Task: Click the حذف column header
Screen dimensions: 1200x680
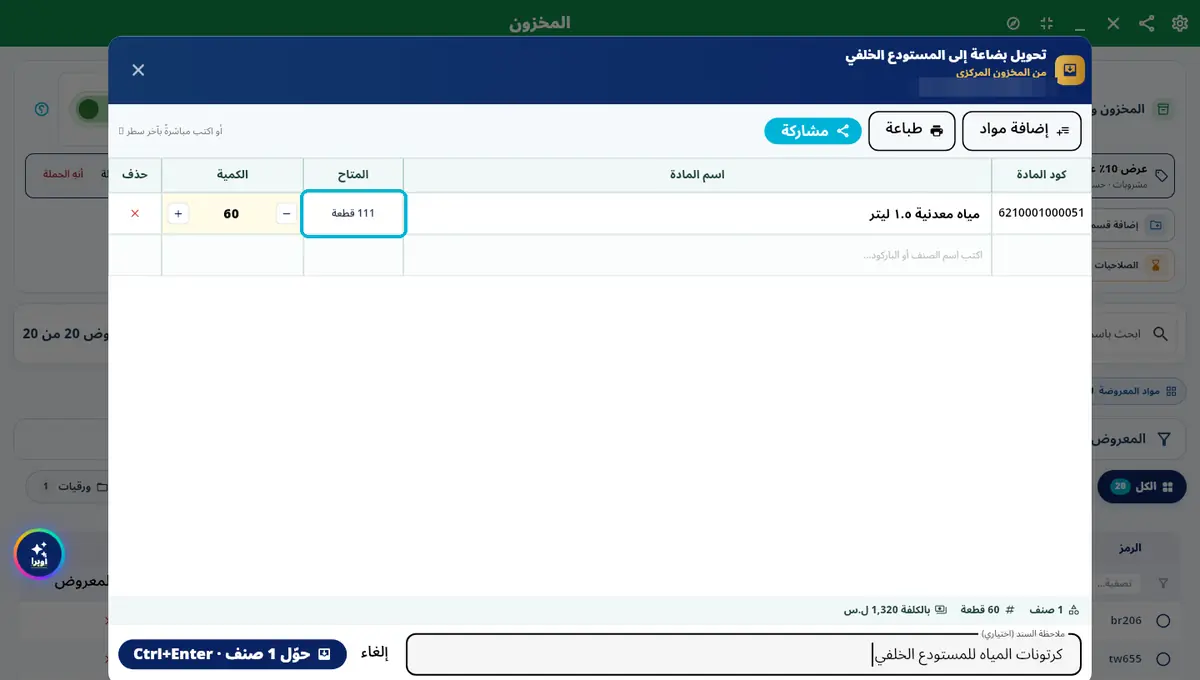Action: [135, 175]
